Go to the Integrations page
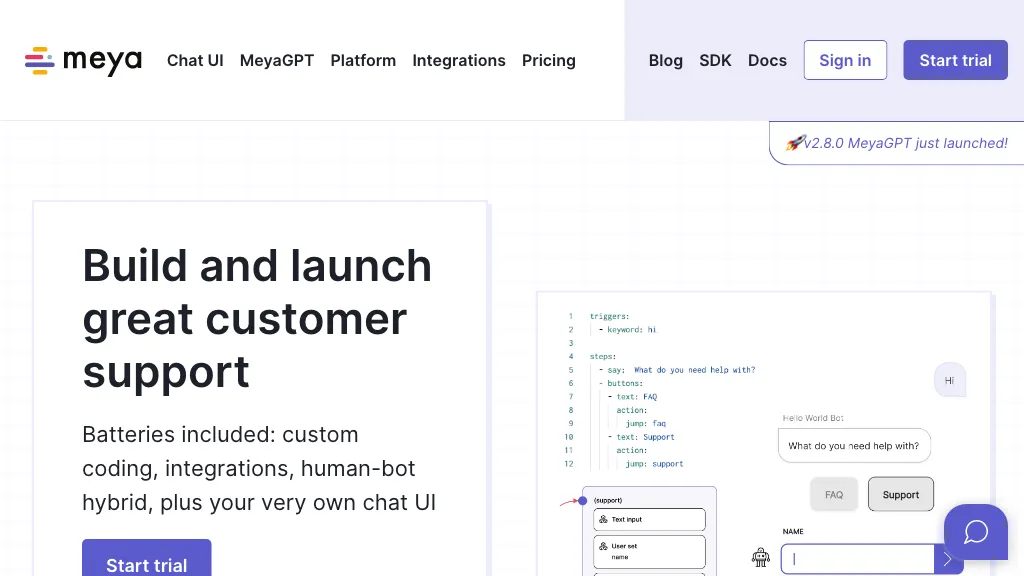This screenshot has height=576, width=1024. [459, 61]
